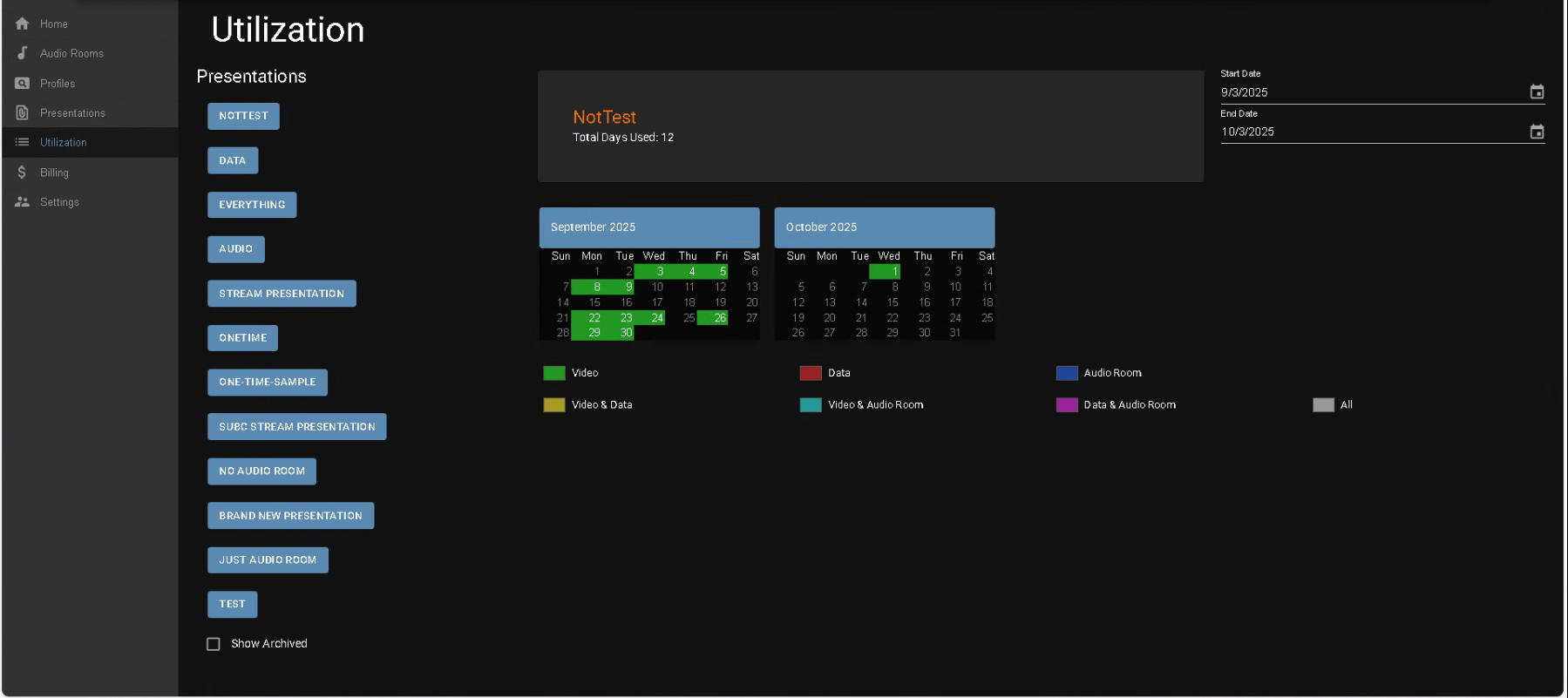1568x698 pixels.
Task: Click the Profiles icon in sidebar
Action: pyautogui.click(x=23, y=84)
